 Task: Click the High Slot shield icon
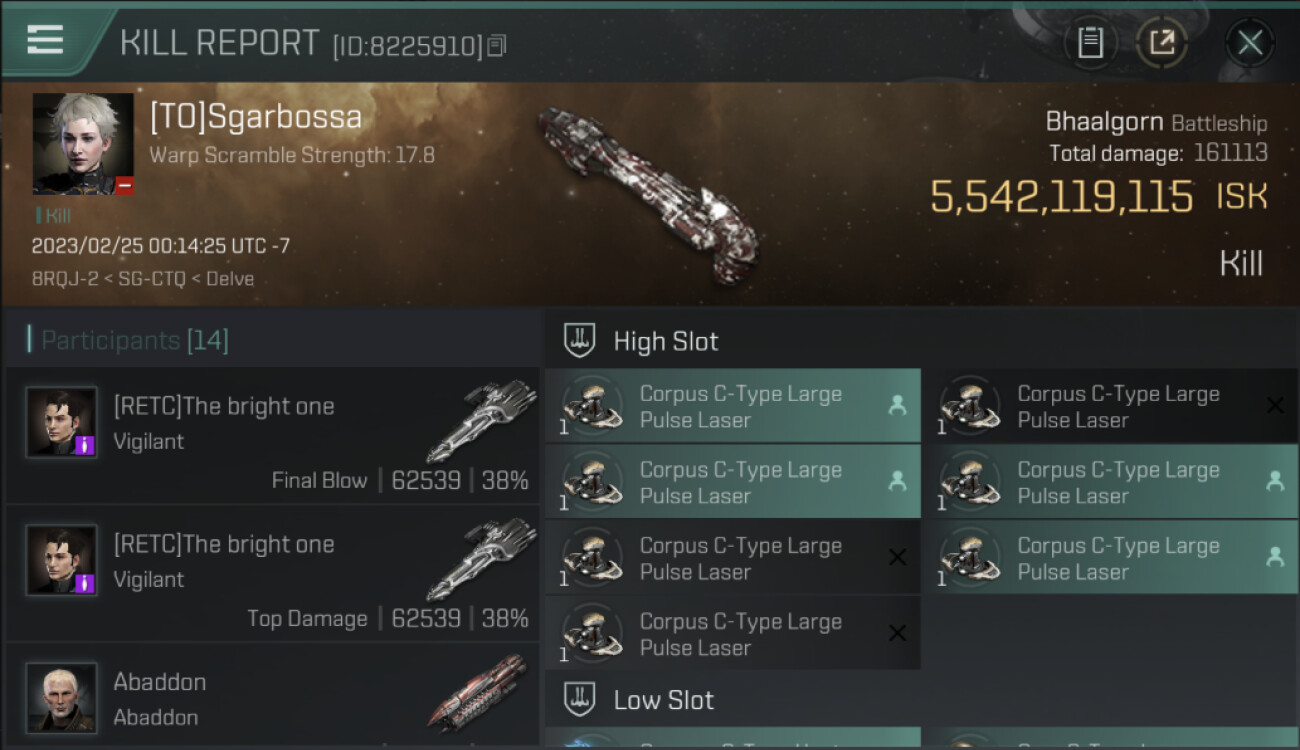pos(580,341)
